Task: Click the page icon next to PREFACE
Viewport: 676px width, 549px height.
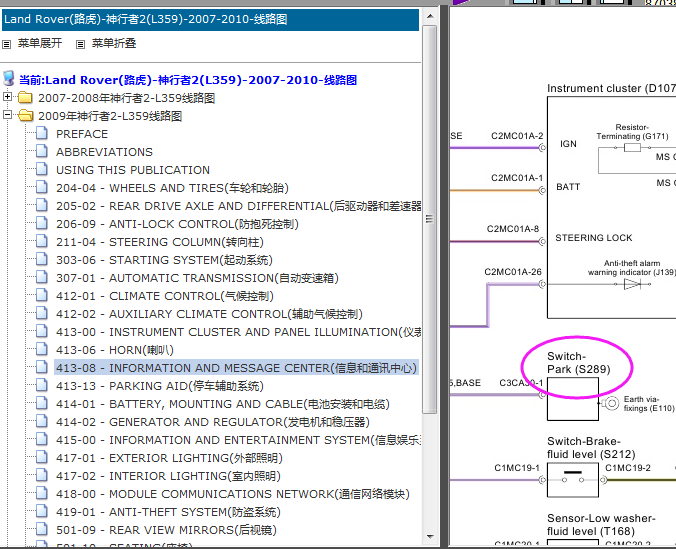Action: (42, 133)
